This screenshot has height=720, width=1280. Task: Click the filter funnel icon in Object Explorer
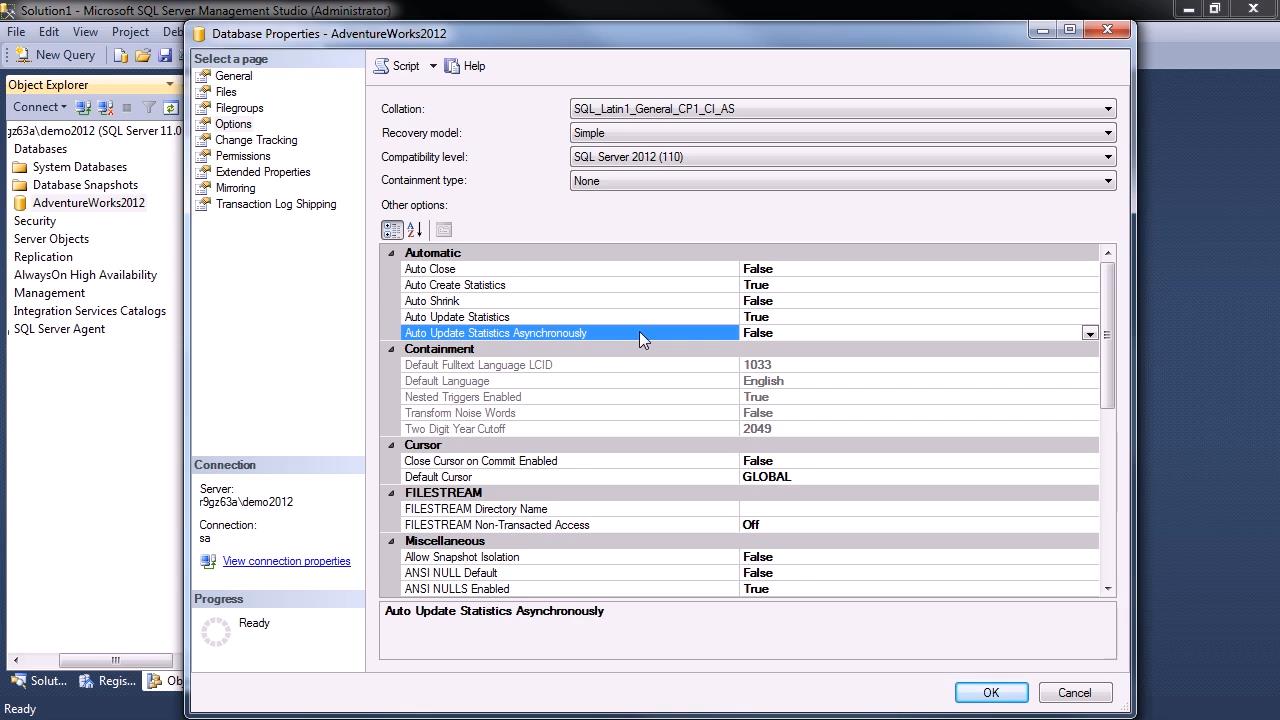click(149, 107)
